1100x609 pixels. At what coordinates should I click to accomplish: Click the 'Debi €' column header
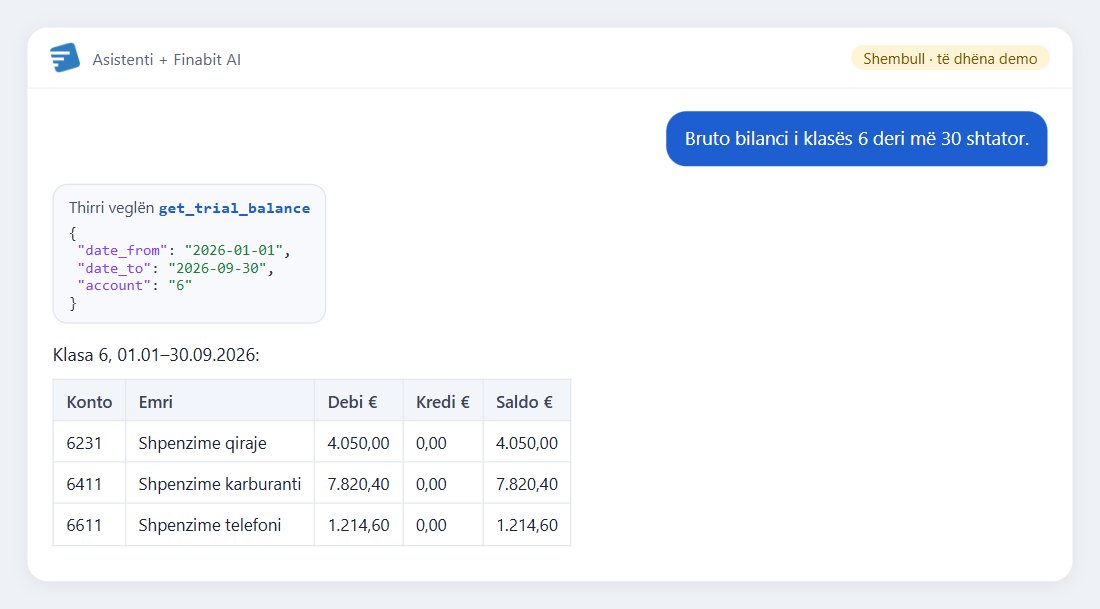pos(358,402)
